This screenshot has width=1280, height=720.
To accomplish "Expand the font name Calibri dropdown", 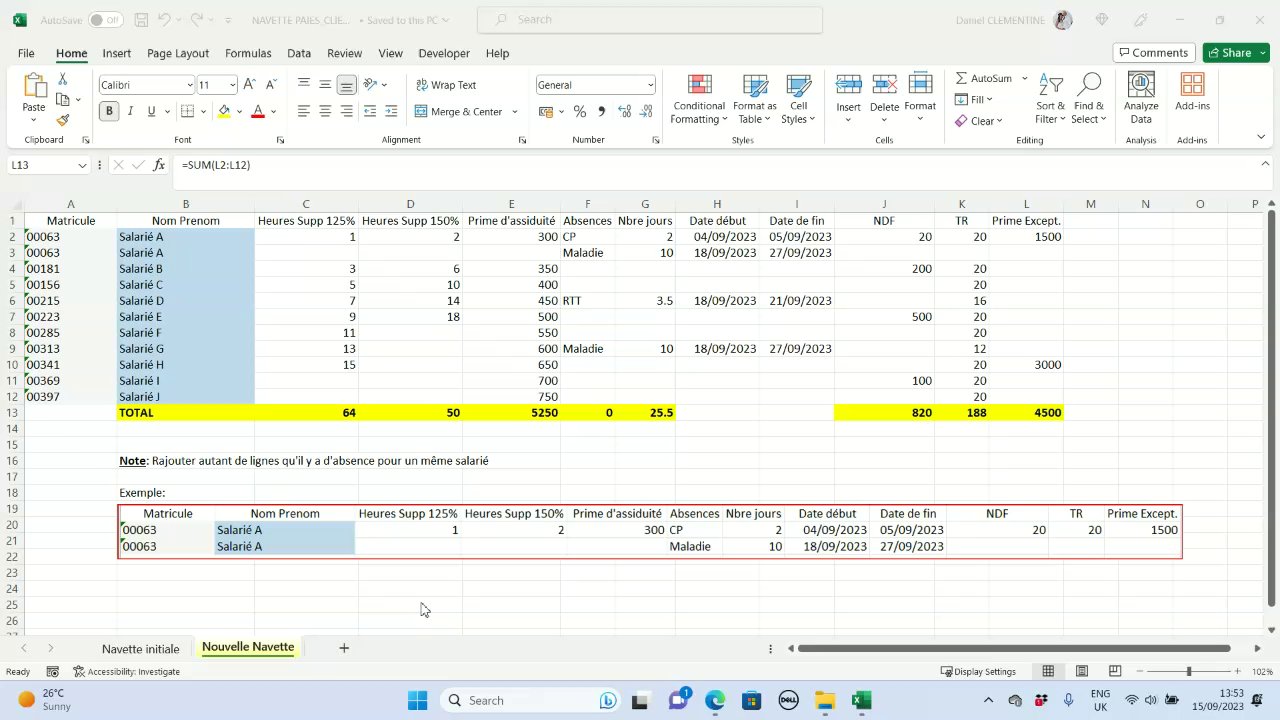I will coord(189,85).
